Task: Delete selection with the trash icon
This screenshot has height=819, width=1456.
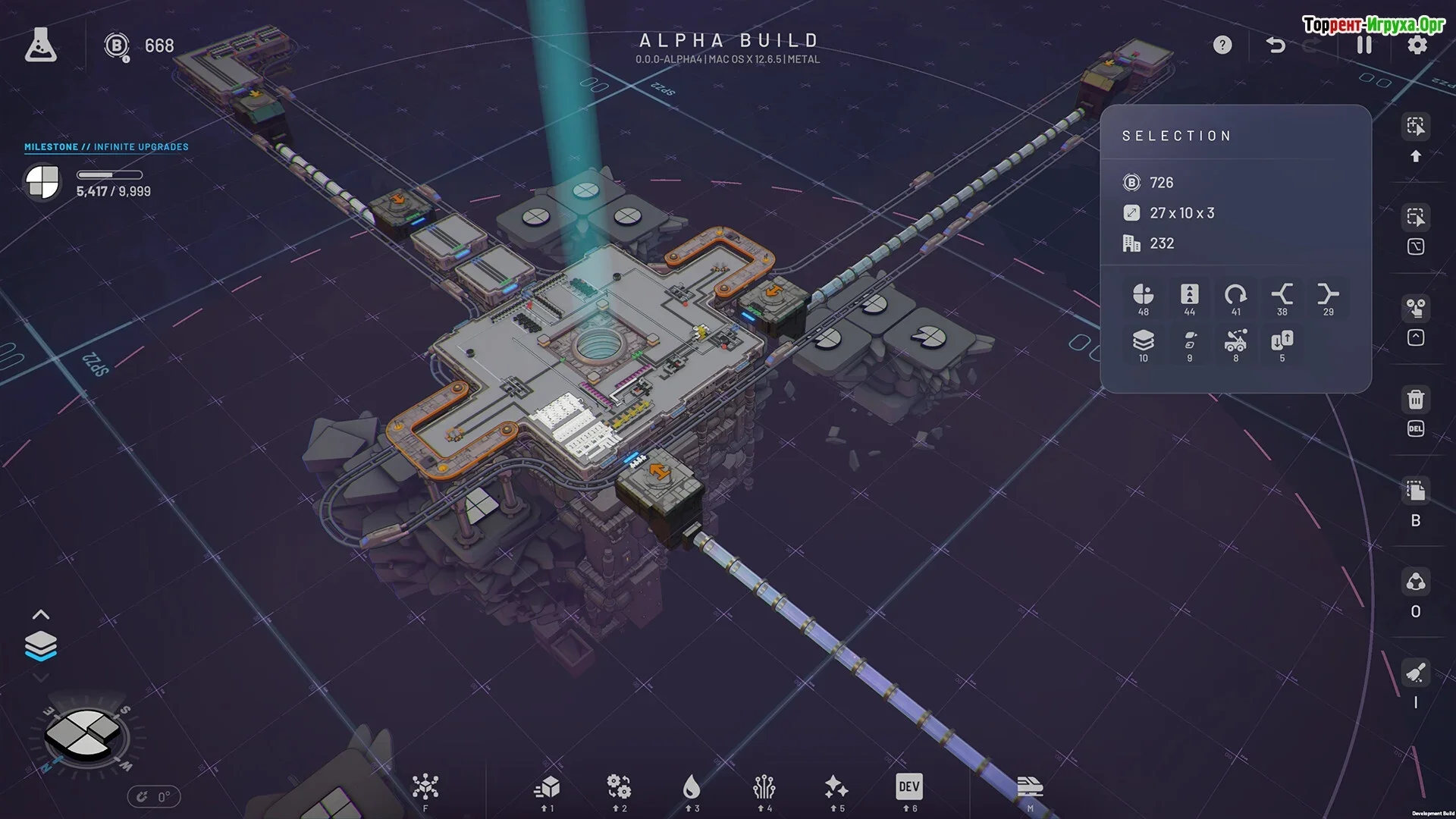Action: 1415,400
